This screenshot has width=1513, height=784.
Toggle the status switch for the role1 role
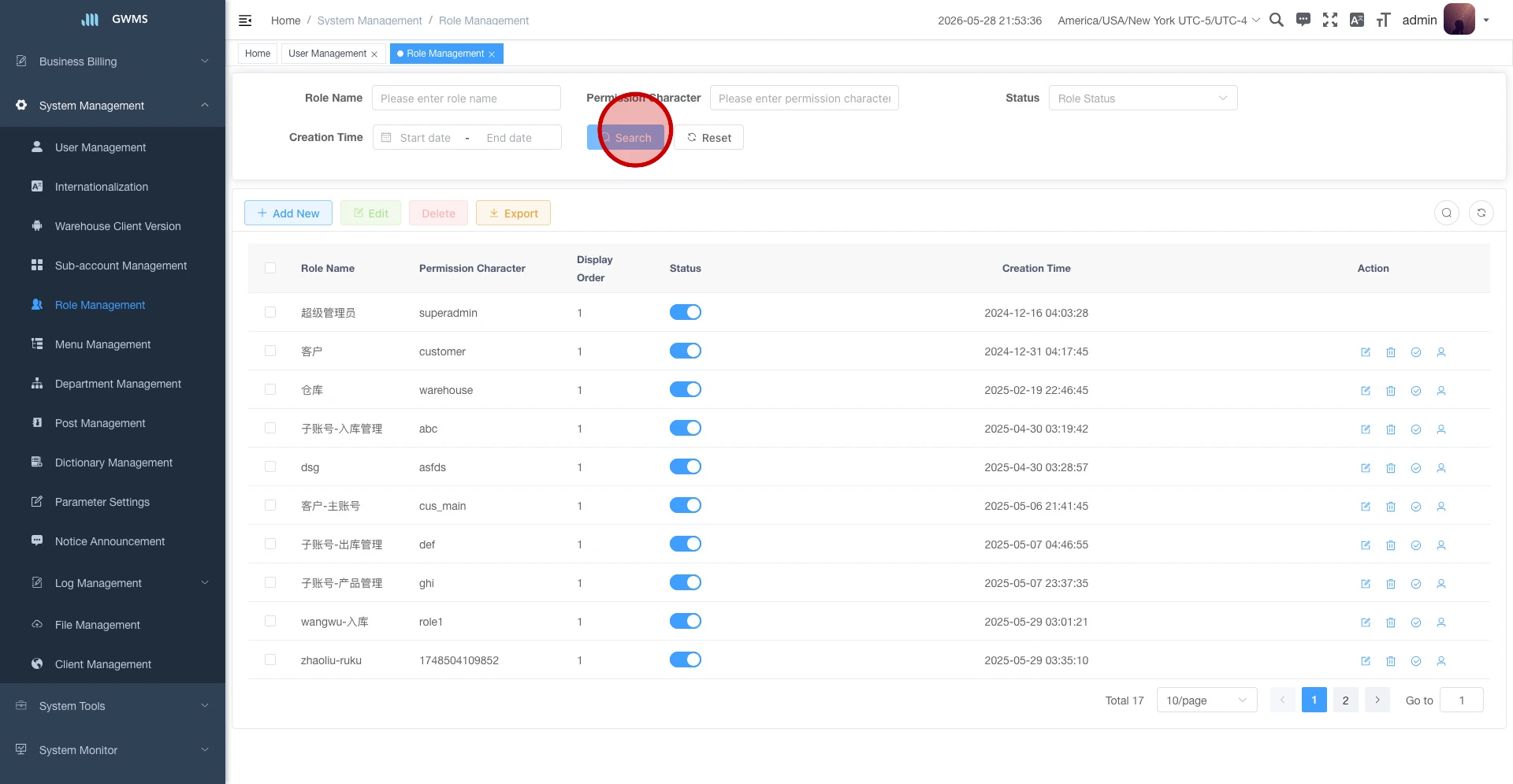point(686,621)
